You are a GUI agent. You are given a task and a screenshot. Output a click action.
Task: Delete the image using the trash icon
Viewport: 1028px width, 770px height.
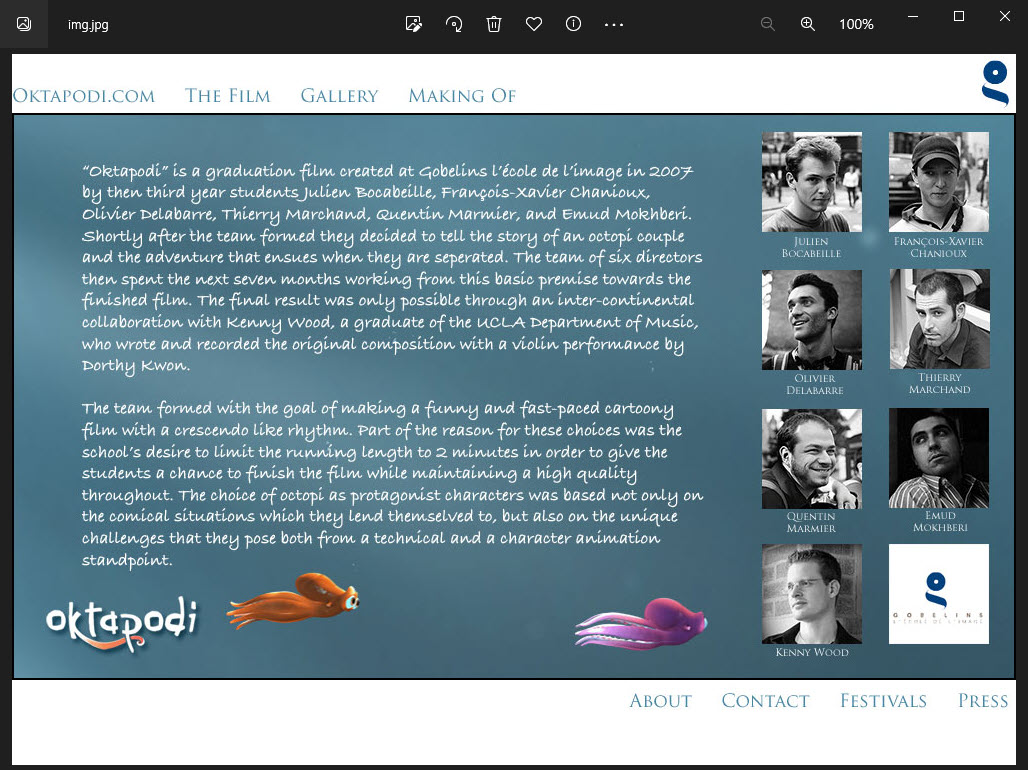(494, 24)
